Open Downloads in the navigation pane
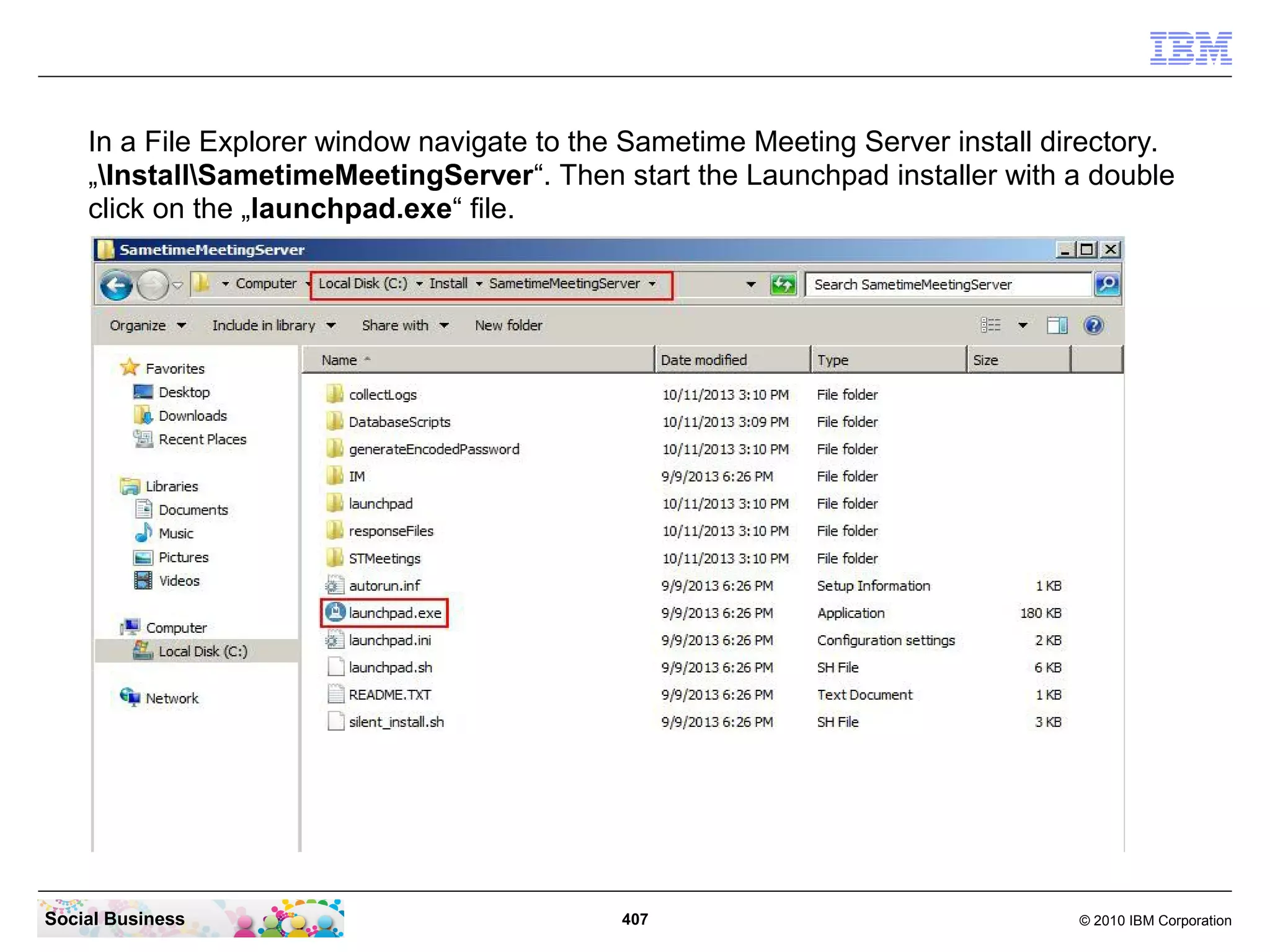1270x952 pixels. pyautogui.click(x=192, y=416)
